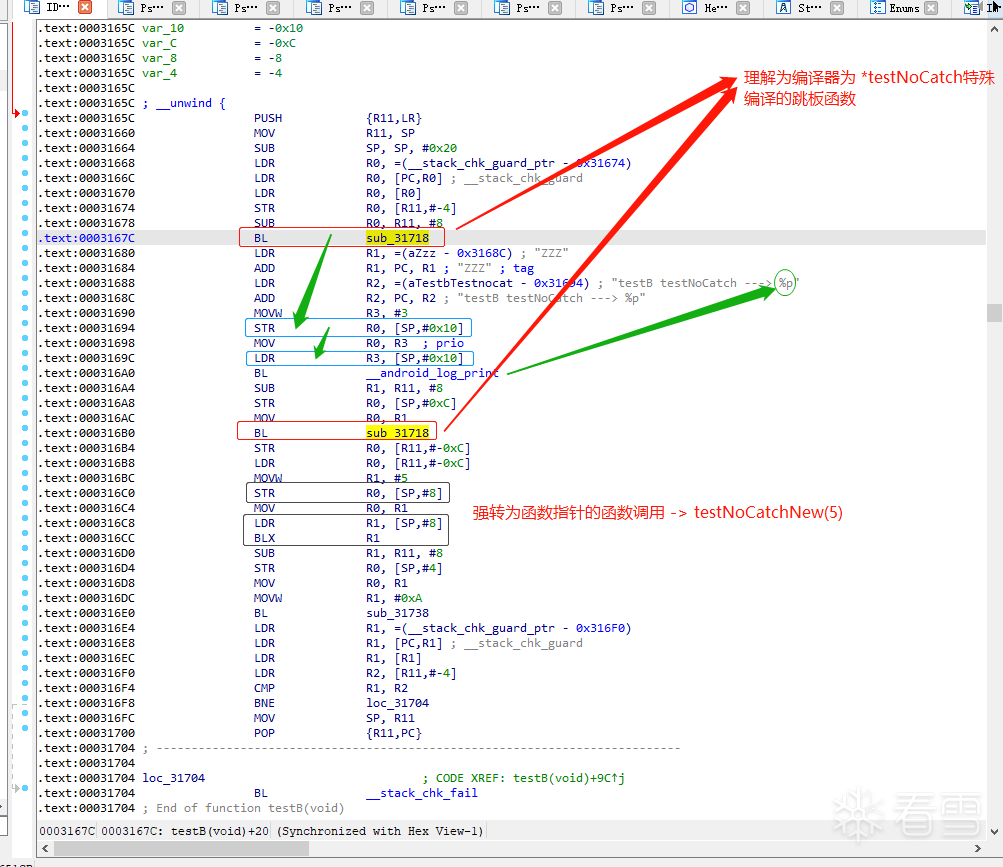Toggle breakpoint dot at address 000316A0
Image resolution: width=1003 pixels, height=867 pixels.
[x=25, y=369]
